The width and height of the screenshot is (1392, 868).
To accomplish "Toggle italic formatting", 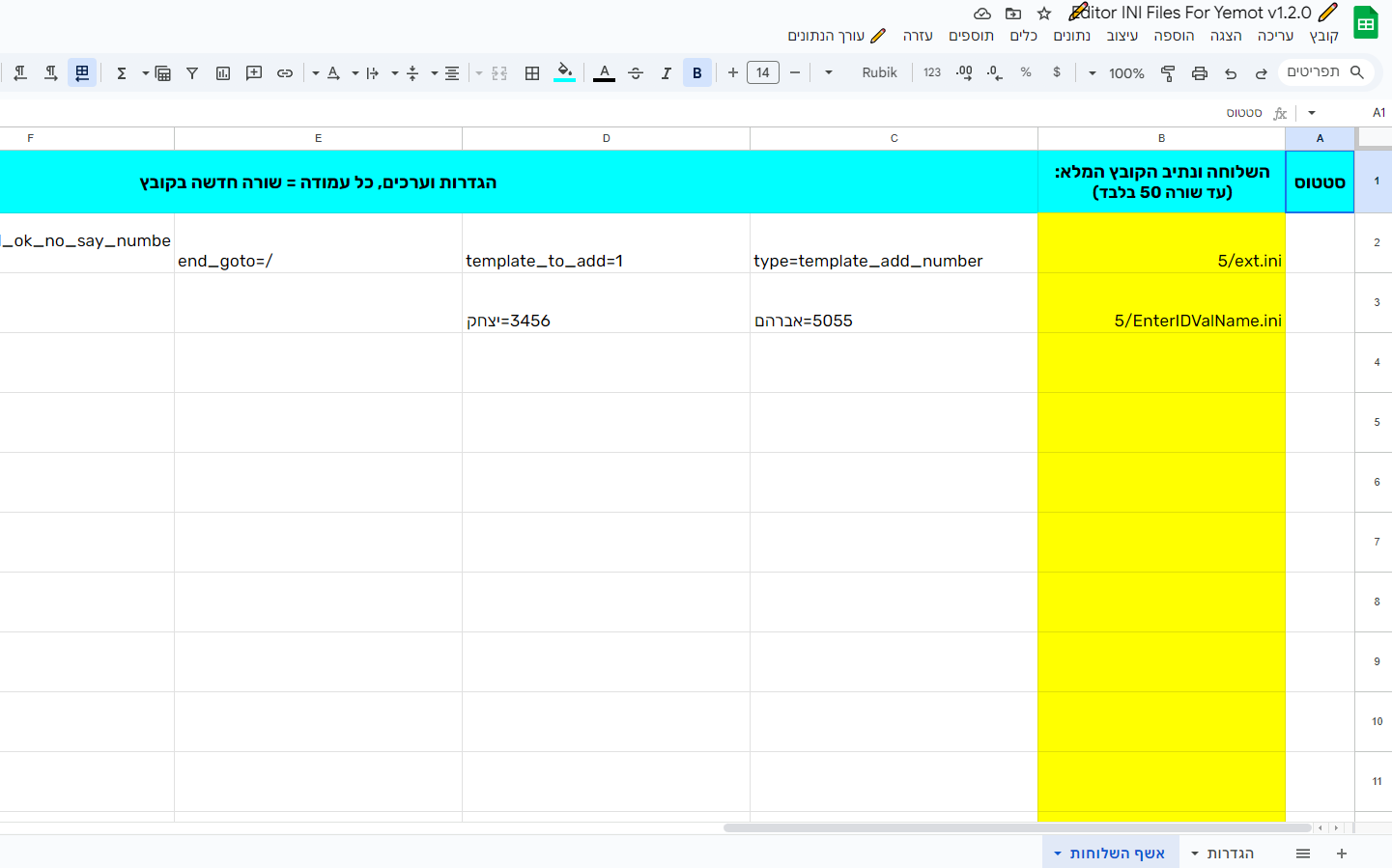I will pyautogui.click(x=667, y=73).
